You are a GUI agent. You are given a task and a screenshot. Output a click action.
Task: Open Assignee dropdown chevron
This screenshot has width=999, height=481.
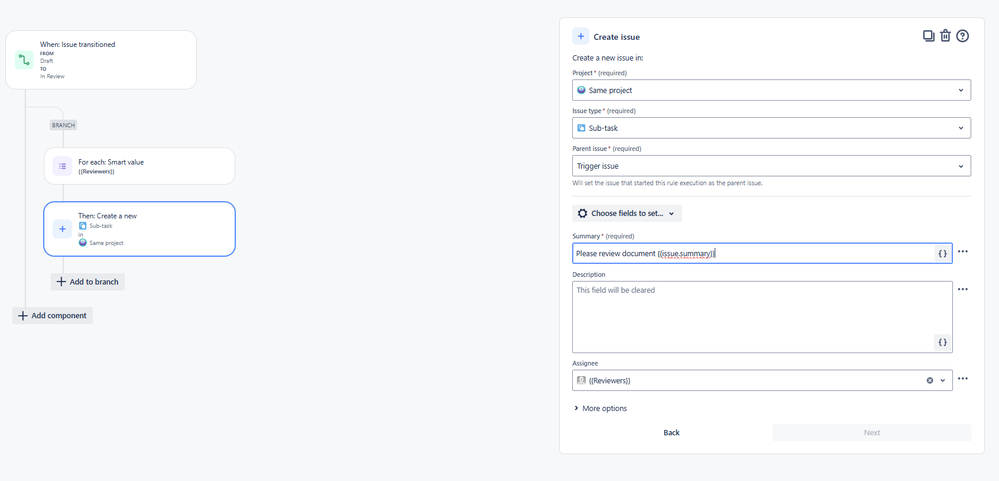tap(943, 380)
